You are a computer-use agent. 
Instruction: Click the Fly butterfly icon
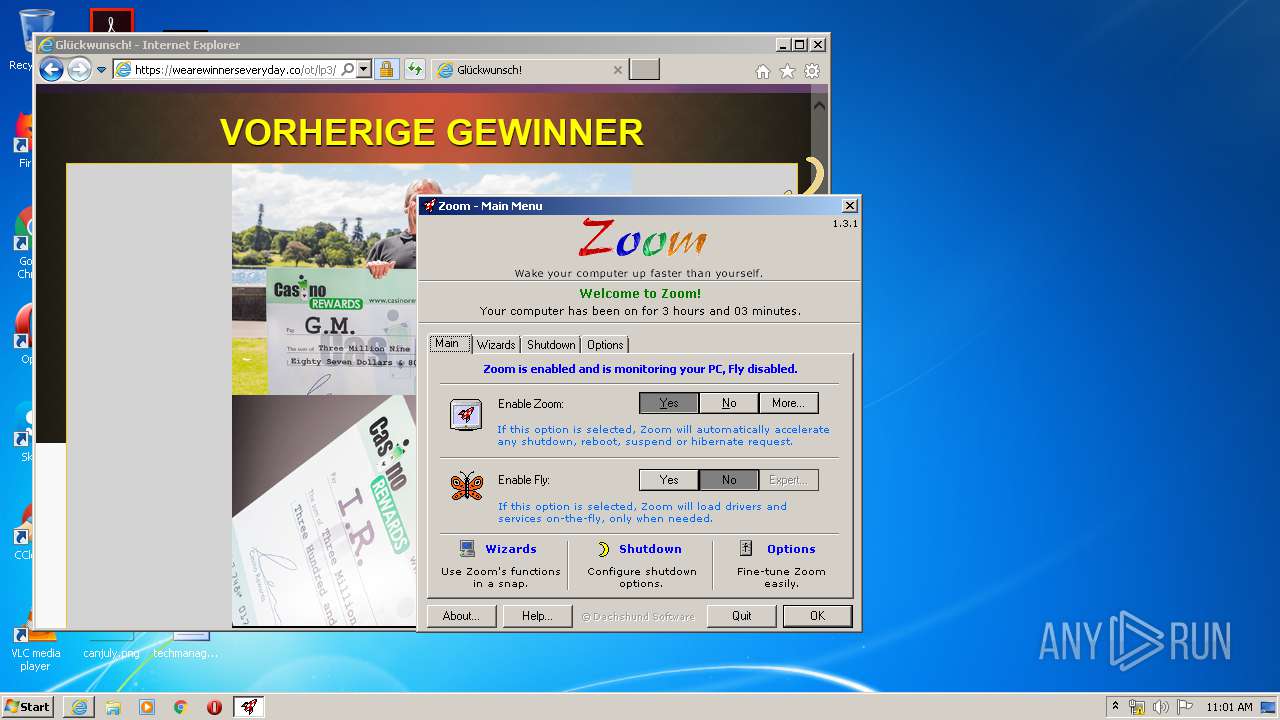466,486
